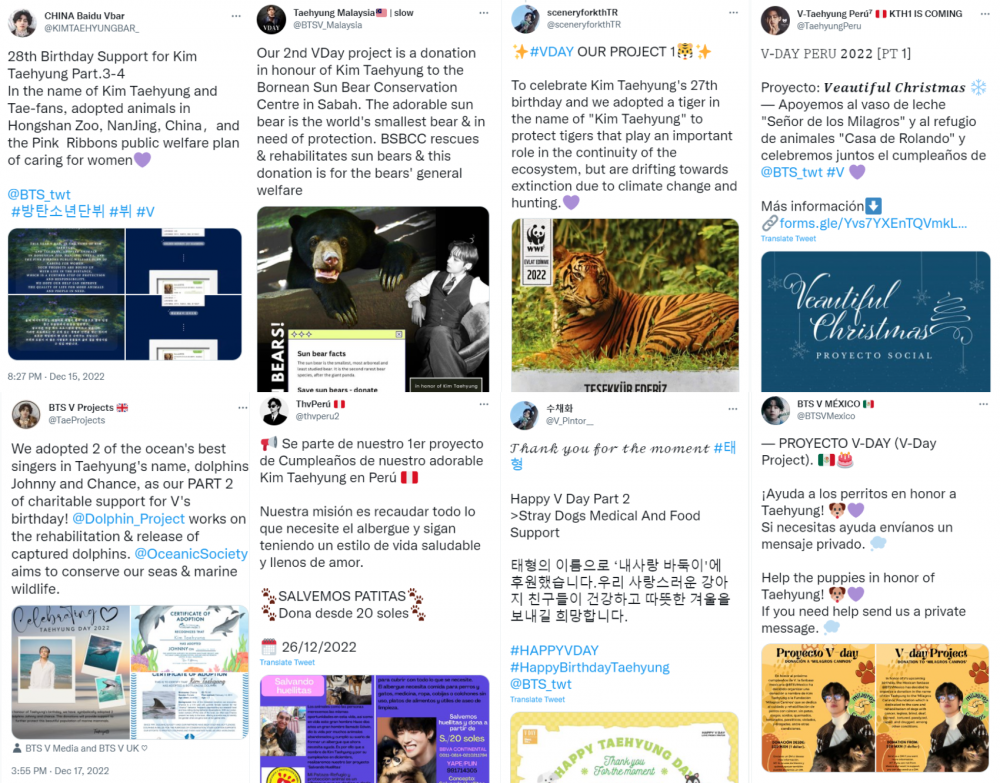Expand more menu on Taehyung Malaysia tweet
The height and width of the screenshot is (783, 1000).
coord(483,13)
